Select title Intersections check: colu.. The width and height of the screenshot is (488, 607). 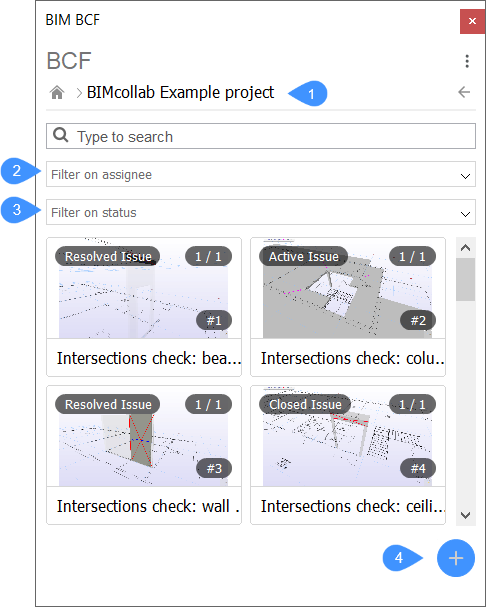coord(352,358)
